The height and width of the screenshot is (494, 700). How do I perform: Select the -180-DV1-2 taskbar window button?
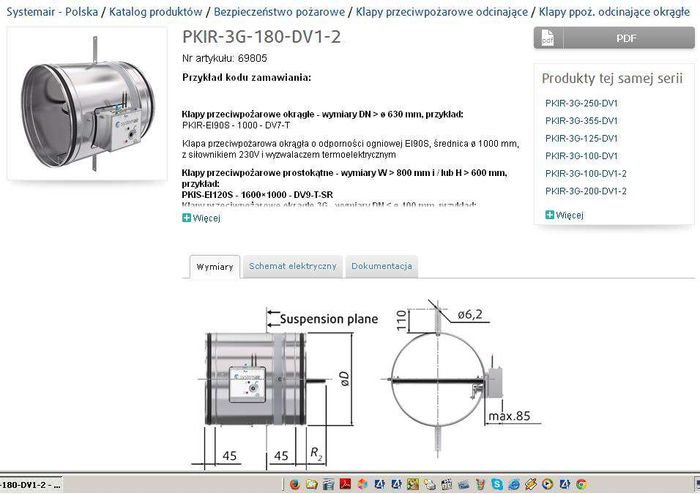pos(30,485)
